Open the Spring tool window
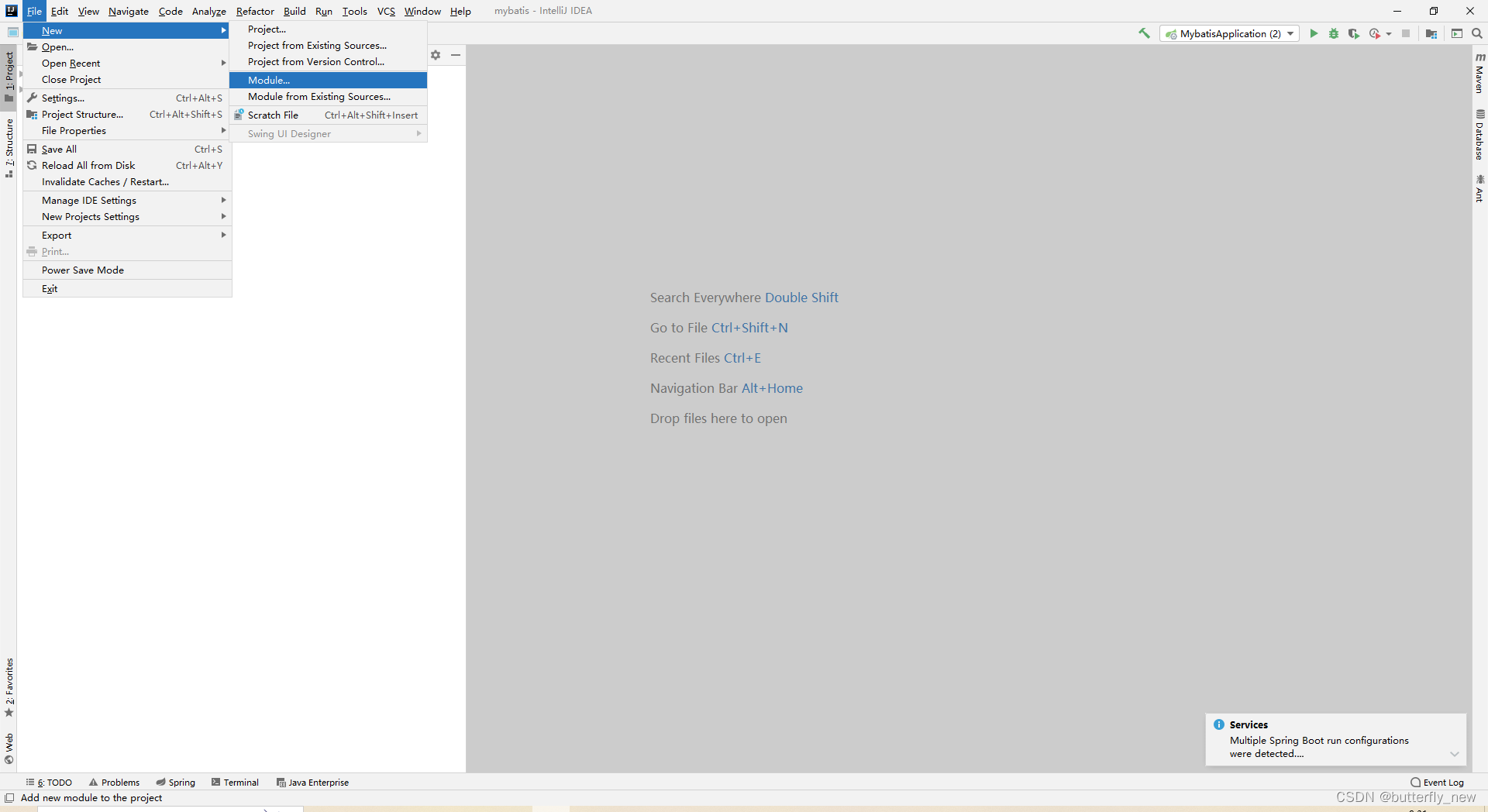The width and height of the screenshot is (1488, 812). (x=176, y=783)
